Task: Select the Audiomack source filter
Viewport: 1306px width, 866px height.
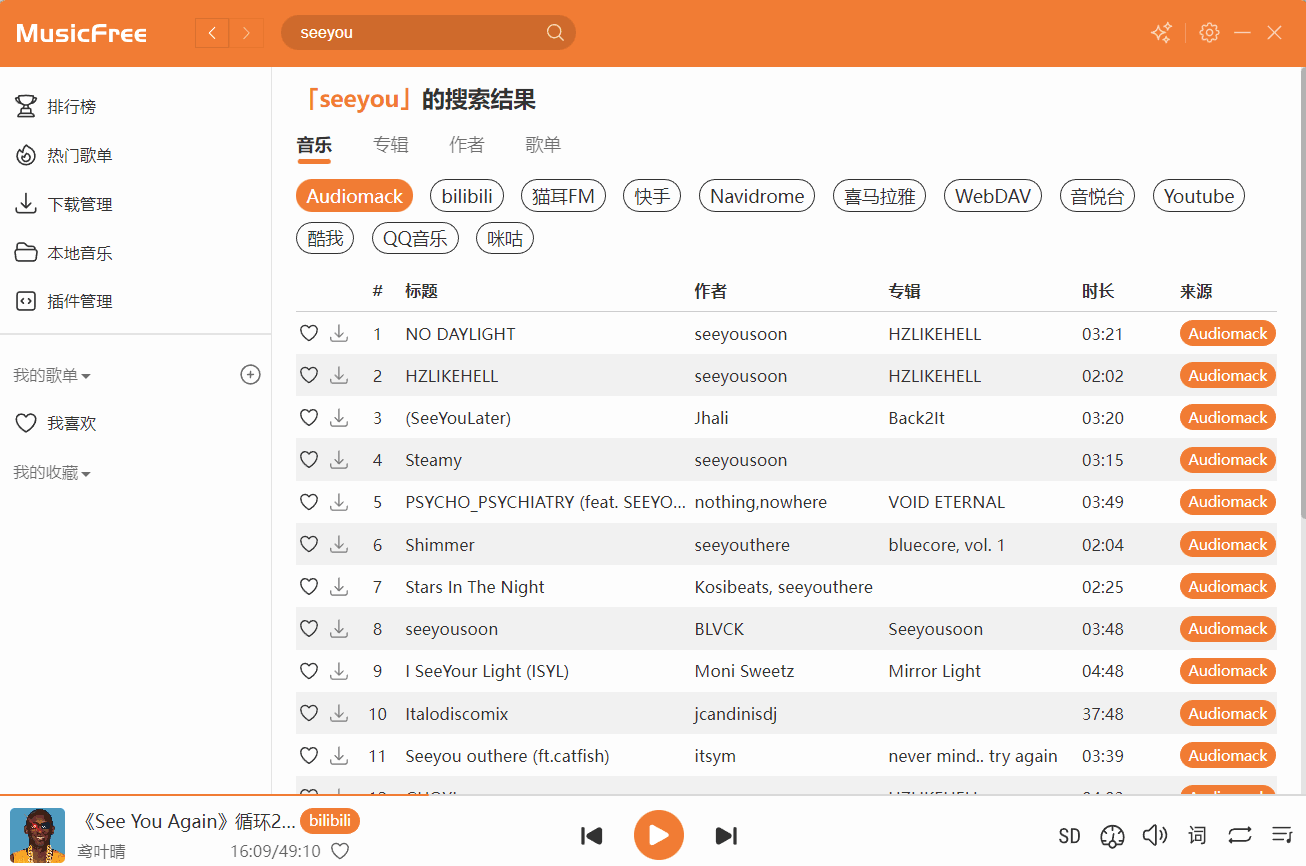Action: (x=355, y=196)
